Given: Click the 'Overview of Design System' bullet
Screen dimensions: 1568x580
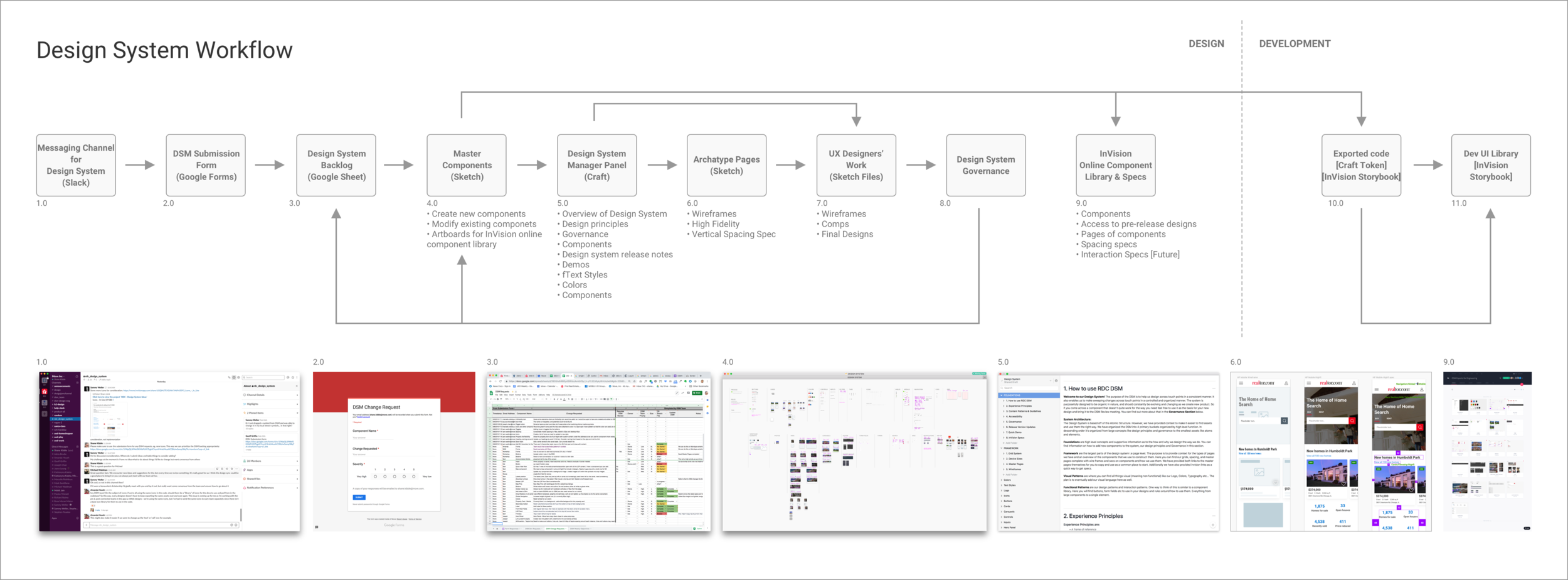Looking at the screenshot, I should [x=612, y=214].
